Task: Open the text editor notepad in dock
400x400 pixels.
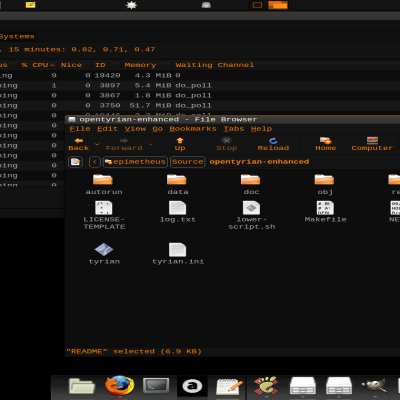Action: [229, 386]
